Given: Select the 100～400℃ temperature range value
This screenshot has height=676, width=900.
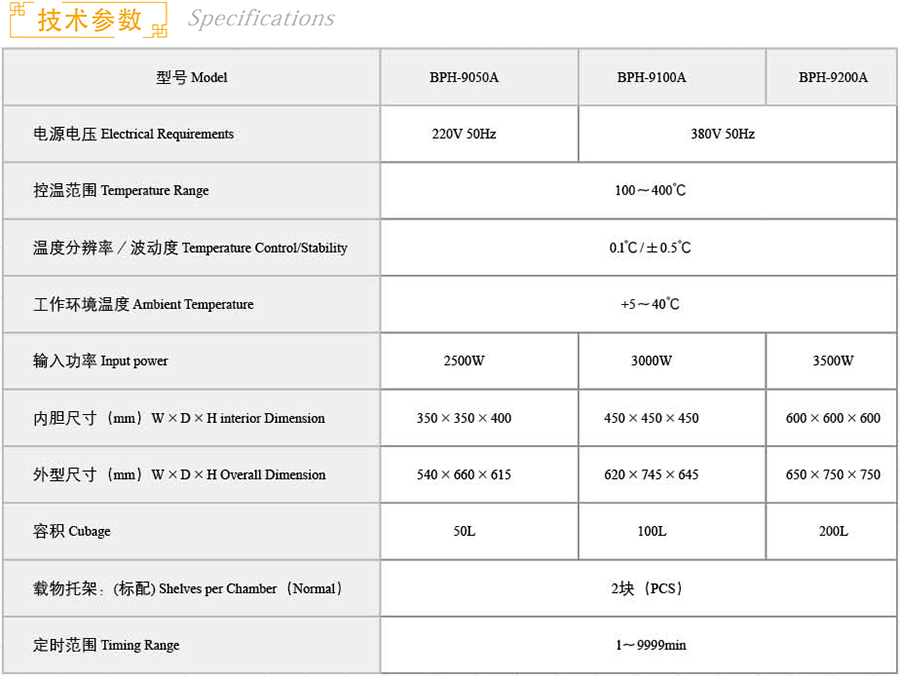Looking at the screenshot, I should coord(650,190).
